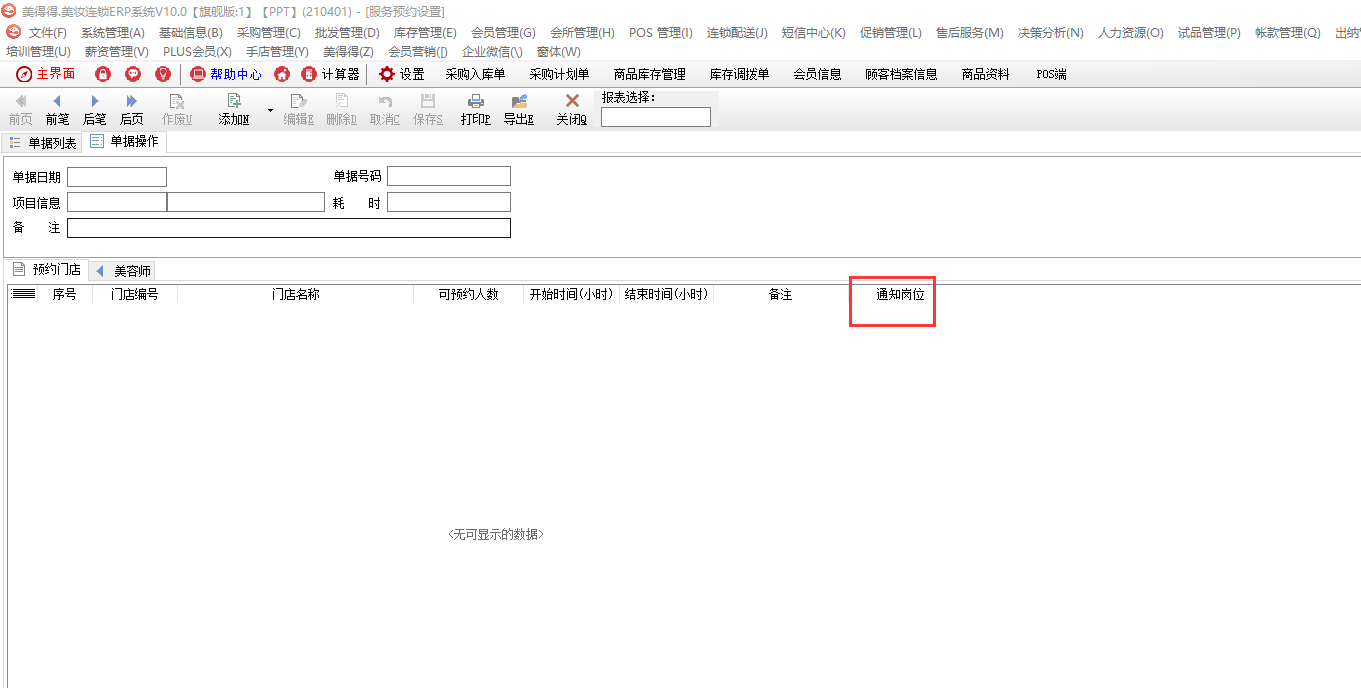This screenshot has width=1361, height=688.
Task: Select the 预约门店 tab
Action: [47, 270]
